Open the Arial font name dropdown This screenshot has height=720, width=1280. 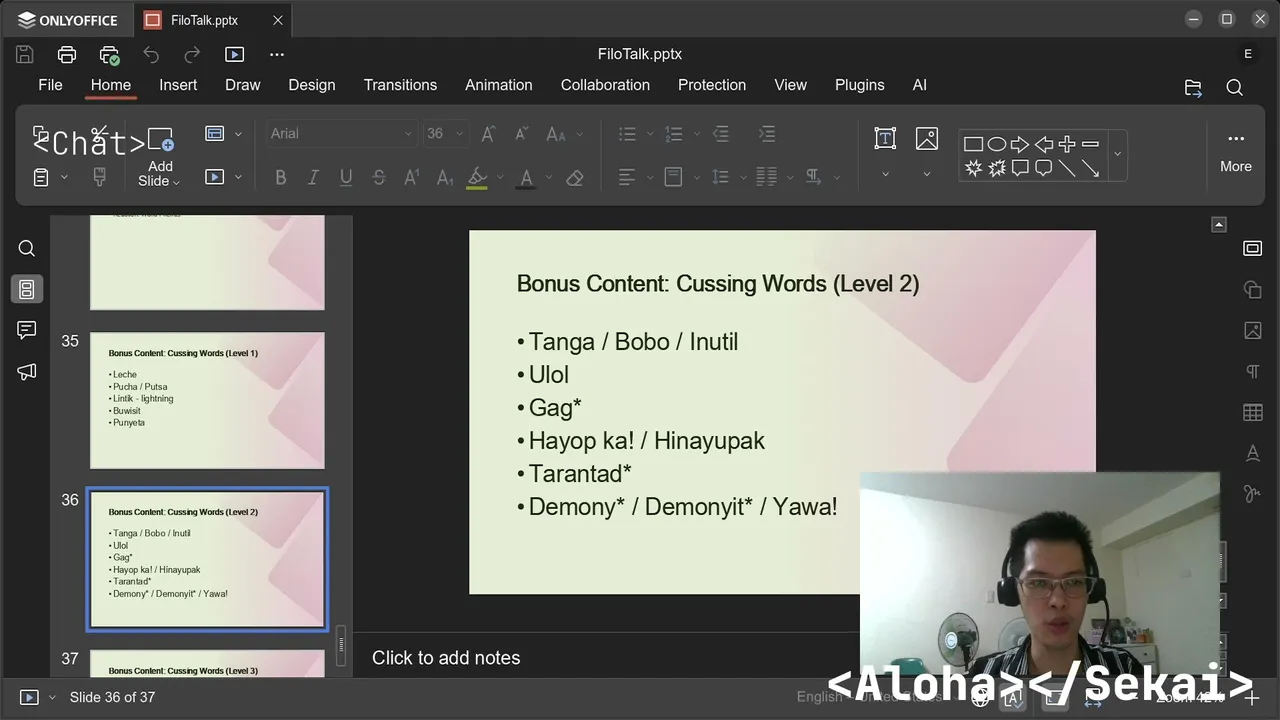tap(408, 134)
